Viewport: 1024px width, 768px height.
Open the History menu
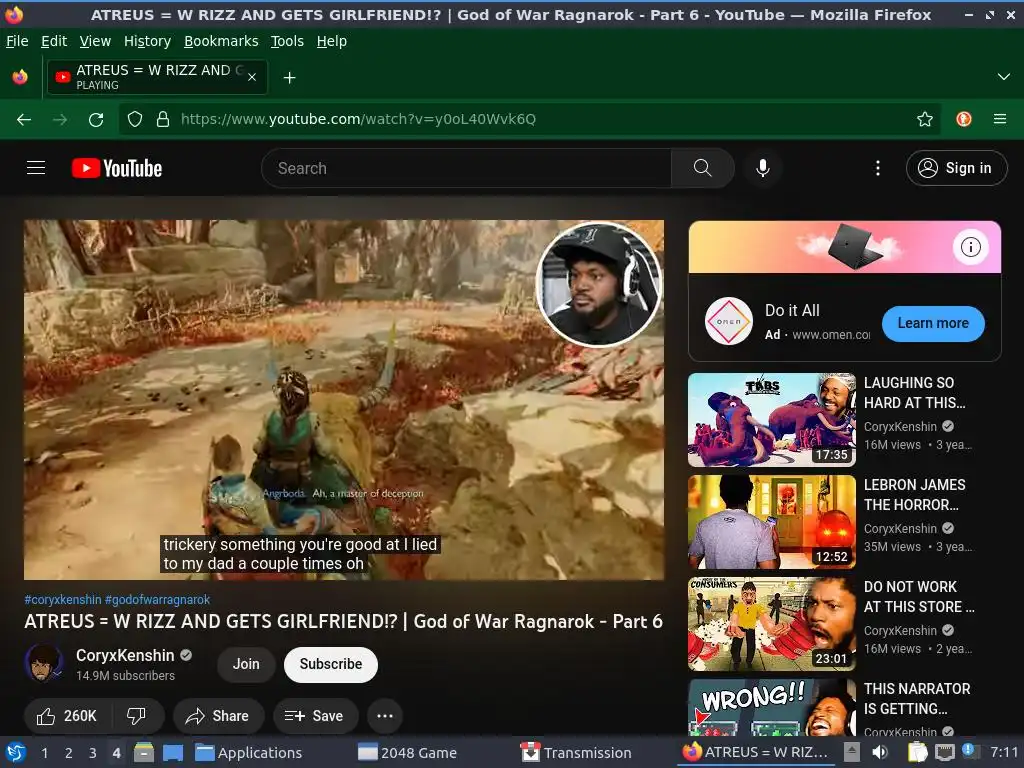pyautogui.click(x=148, y=41)
